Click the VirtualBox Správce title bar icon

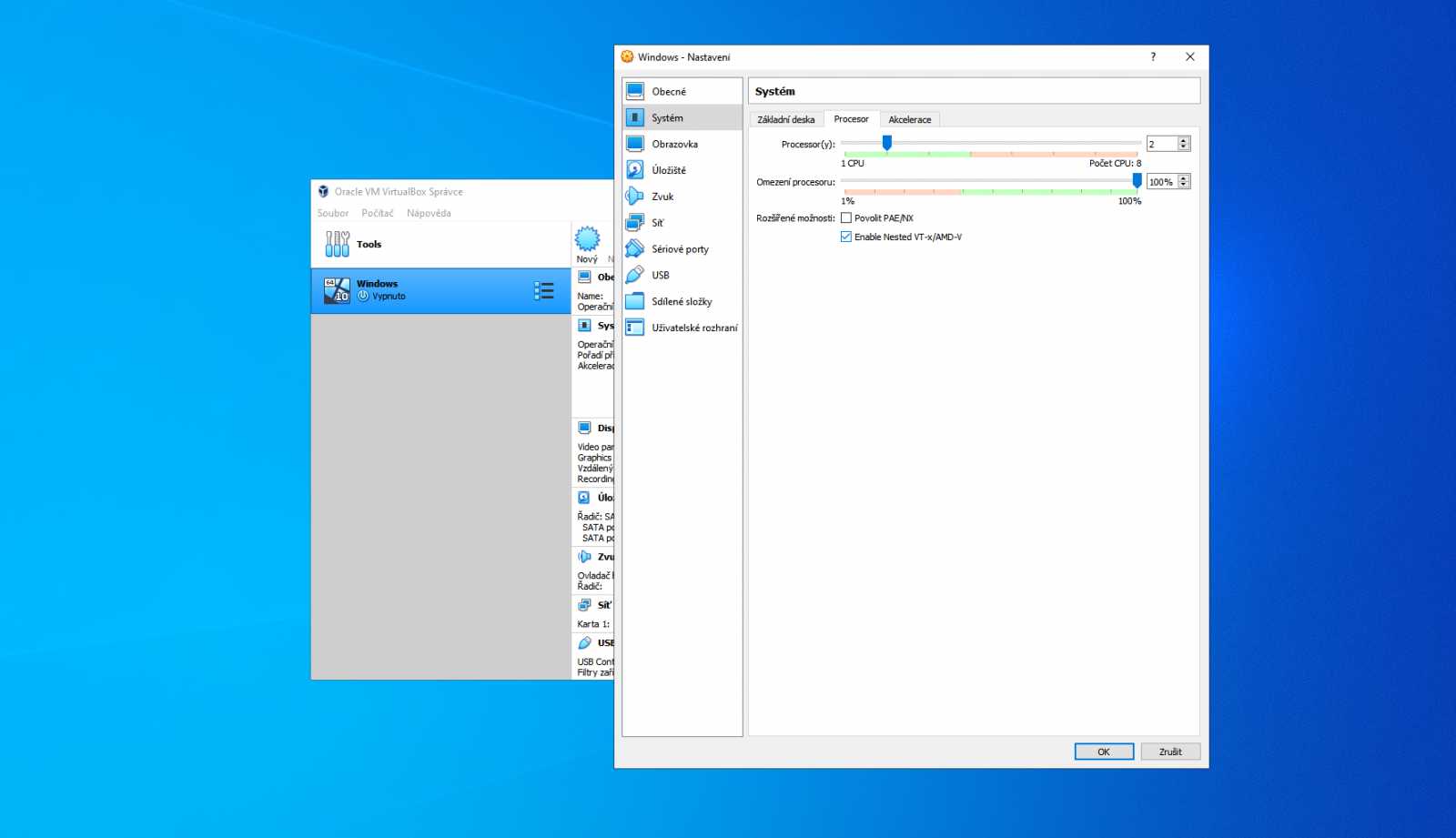[323, 191]
